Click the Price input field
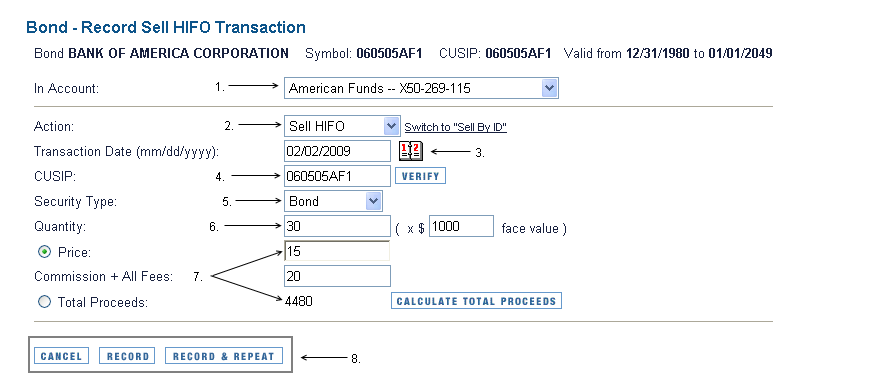 tap(337, 251)
